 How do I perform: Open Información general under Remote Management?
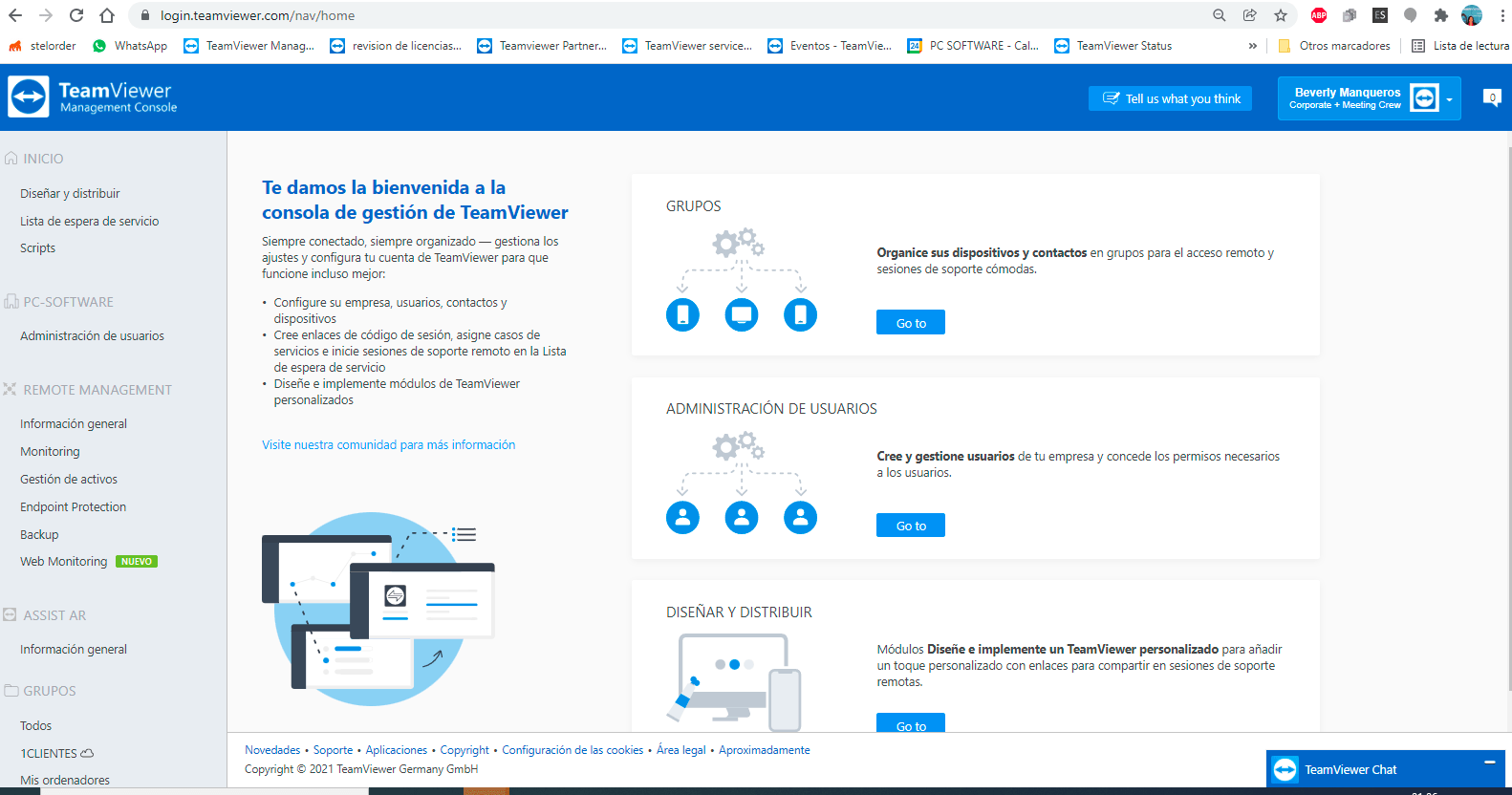[x=74, y=423]
